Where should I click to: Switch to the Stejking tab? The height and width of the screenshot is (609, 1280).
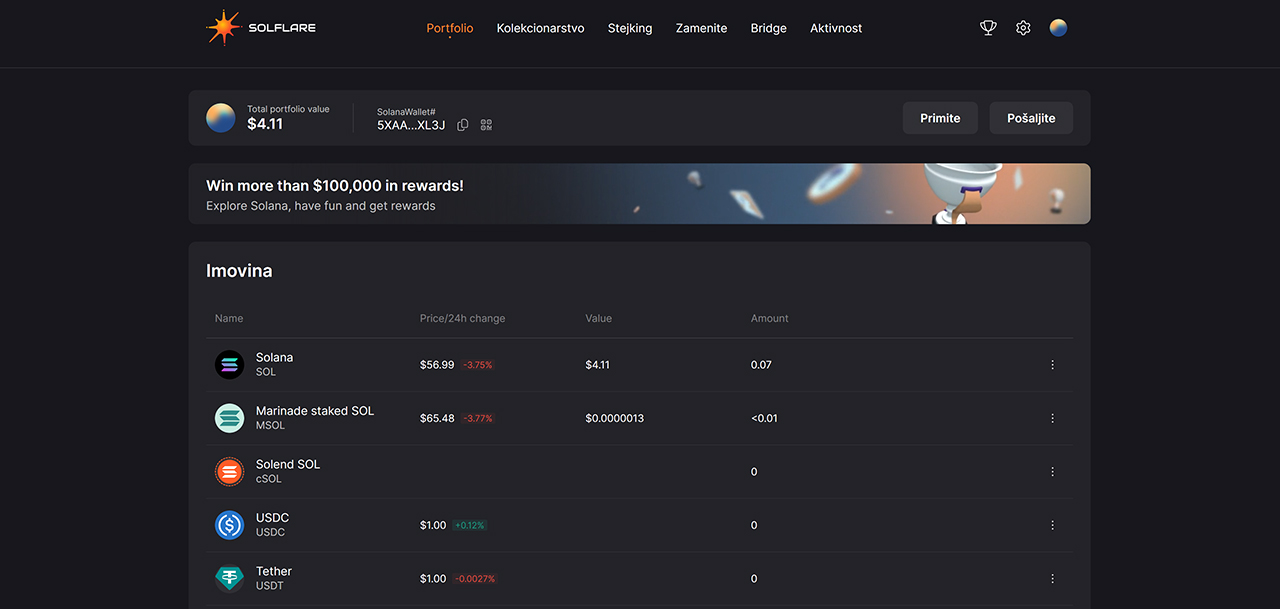click(x=629, y=28)
